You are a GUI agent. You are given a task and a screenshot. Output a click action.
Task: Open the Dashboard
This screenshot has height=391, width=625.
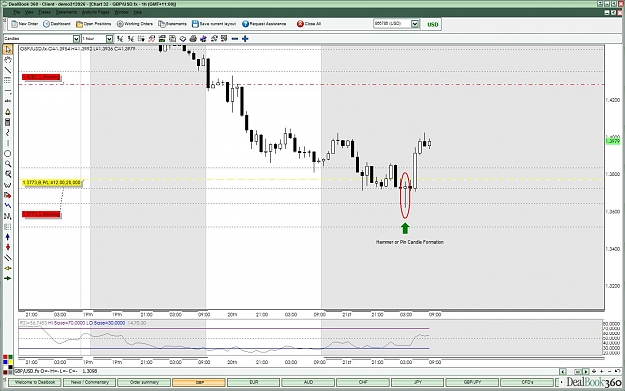coord(57,24)
